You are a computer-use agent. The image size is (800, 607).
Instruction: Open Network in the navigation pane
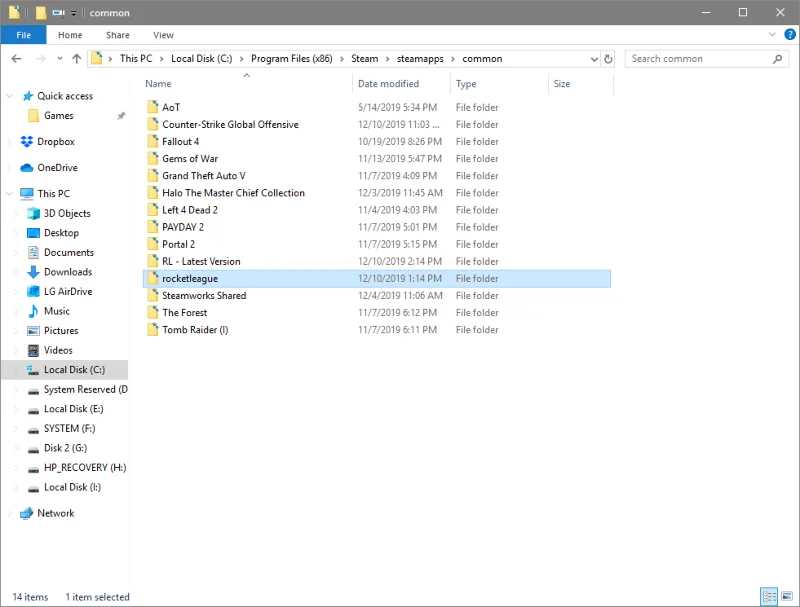55,513
